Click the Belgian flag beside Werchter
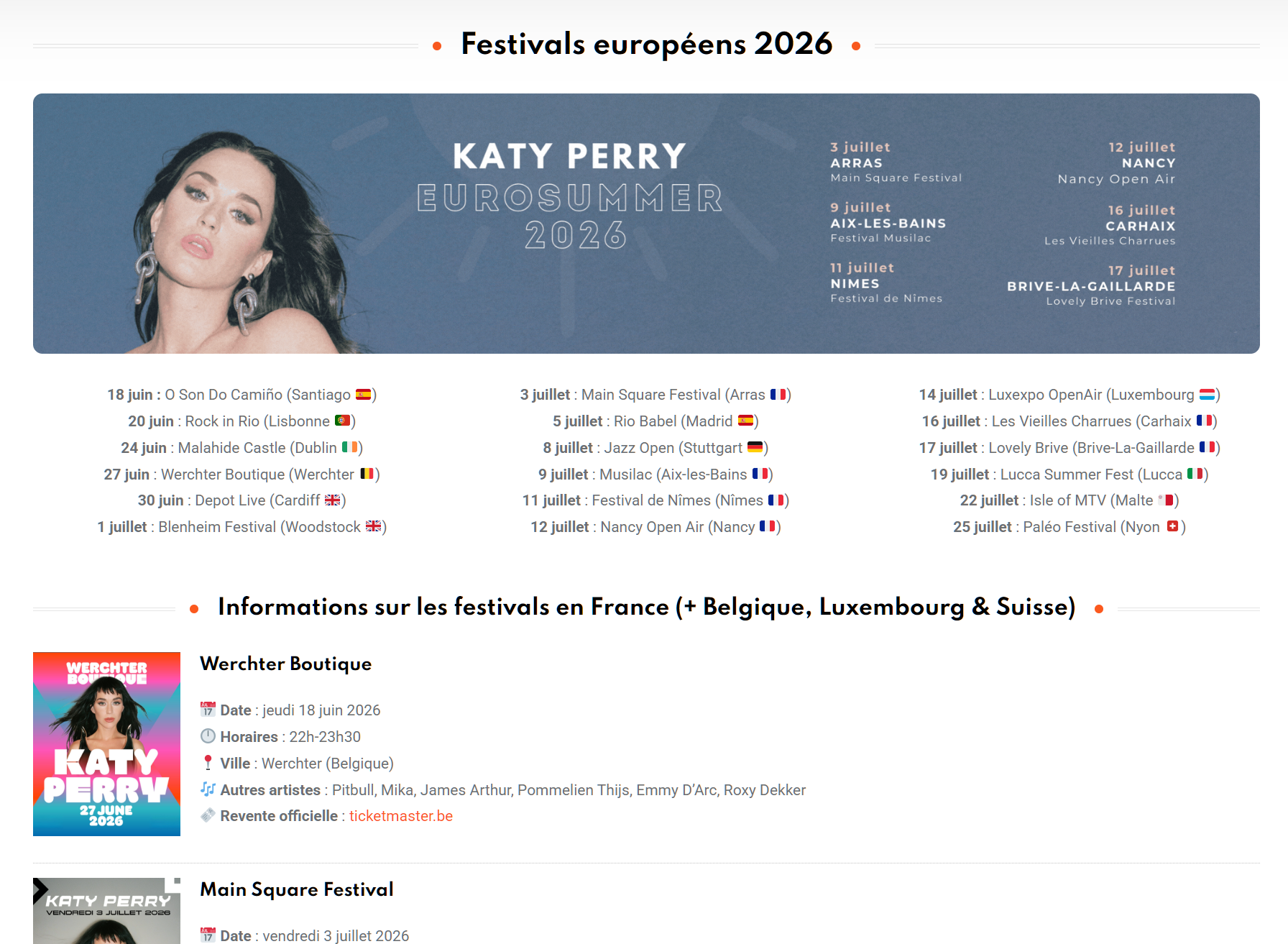This screenshot has width=1288, height=944. coord(367,474)
